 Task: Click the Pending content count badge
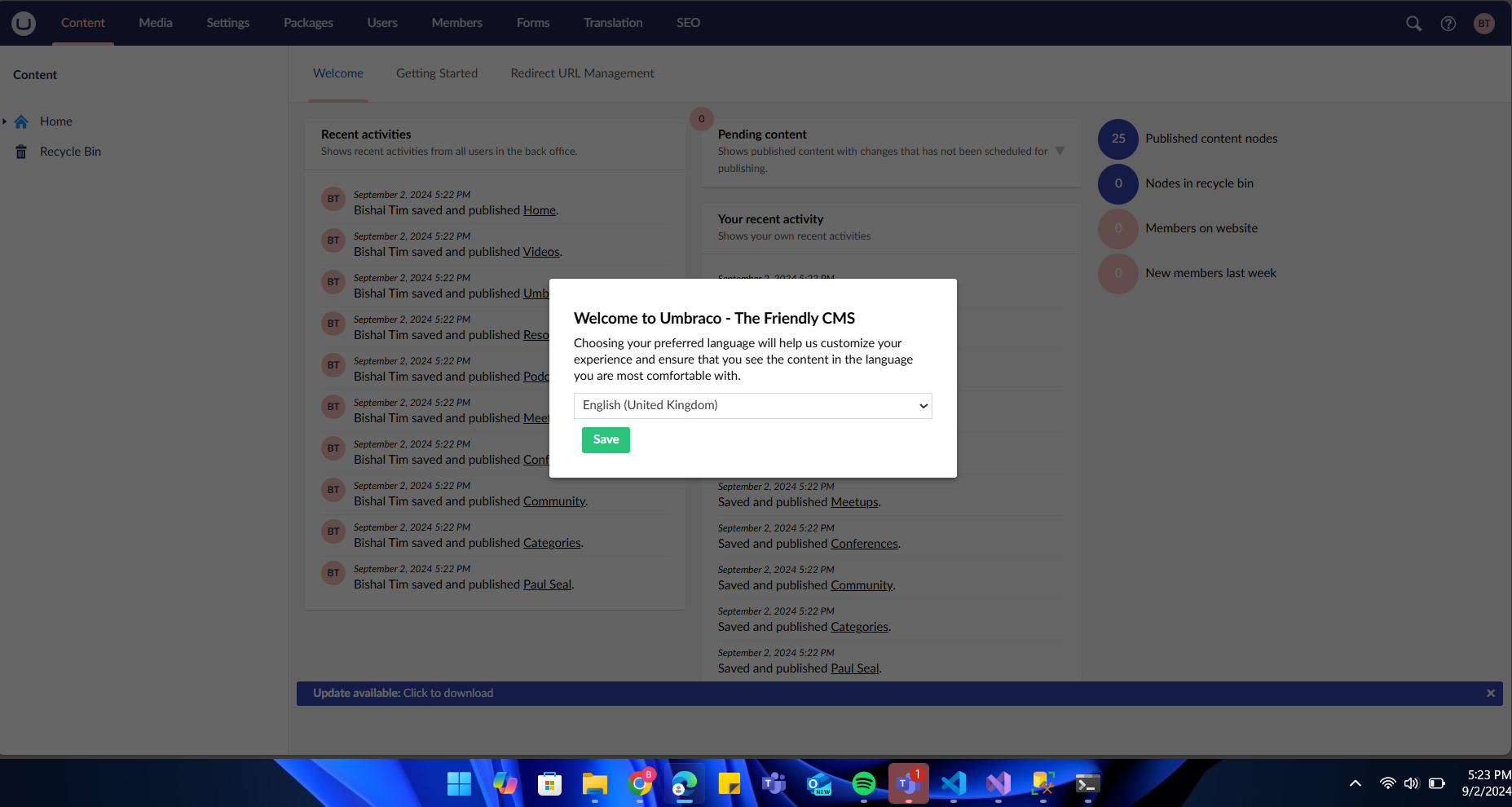pos(702,119)
